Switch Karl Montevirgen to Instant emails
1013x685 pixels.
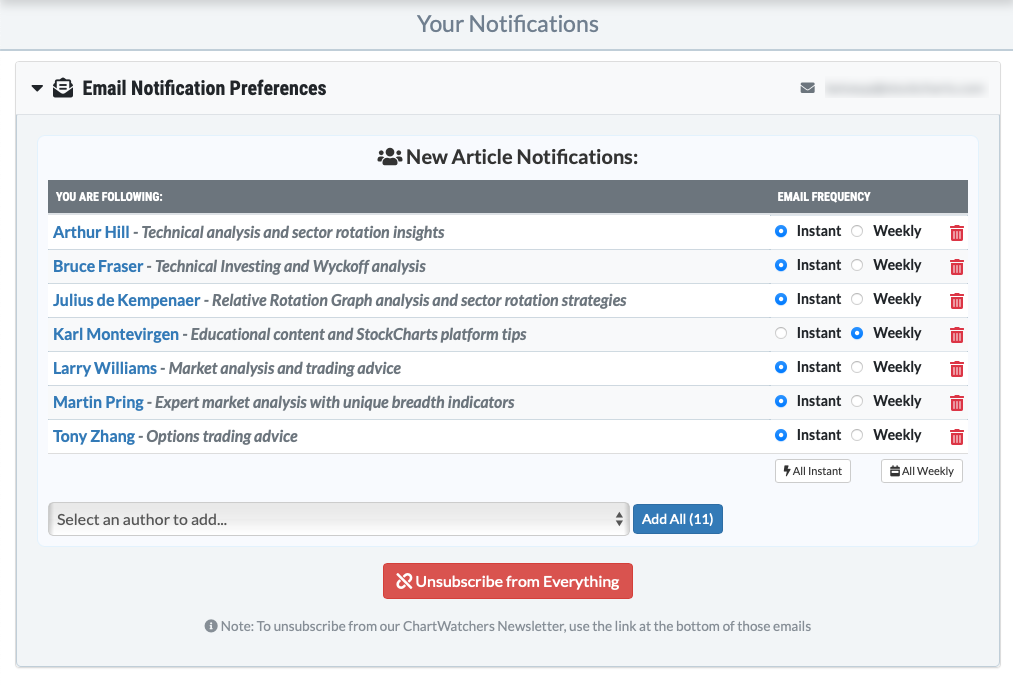coord(781,334)
